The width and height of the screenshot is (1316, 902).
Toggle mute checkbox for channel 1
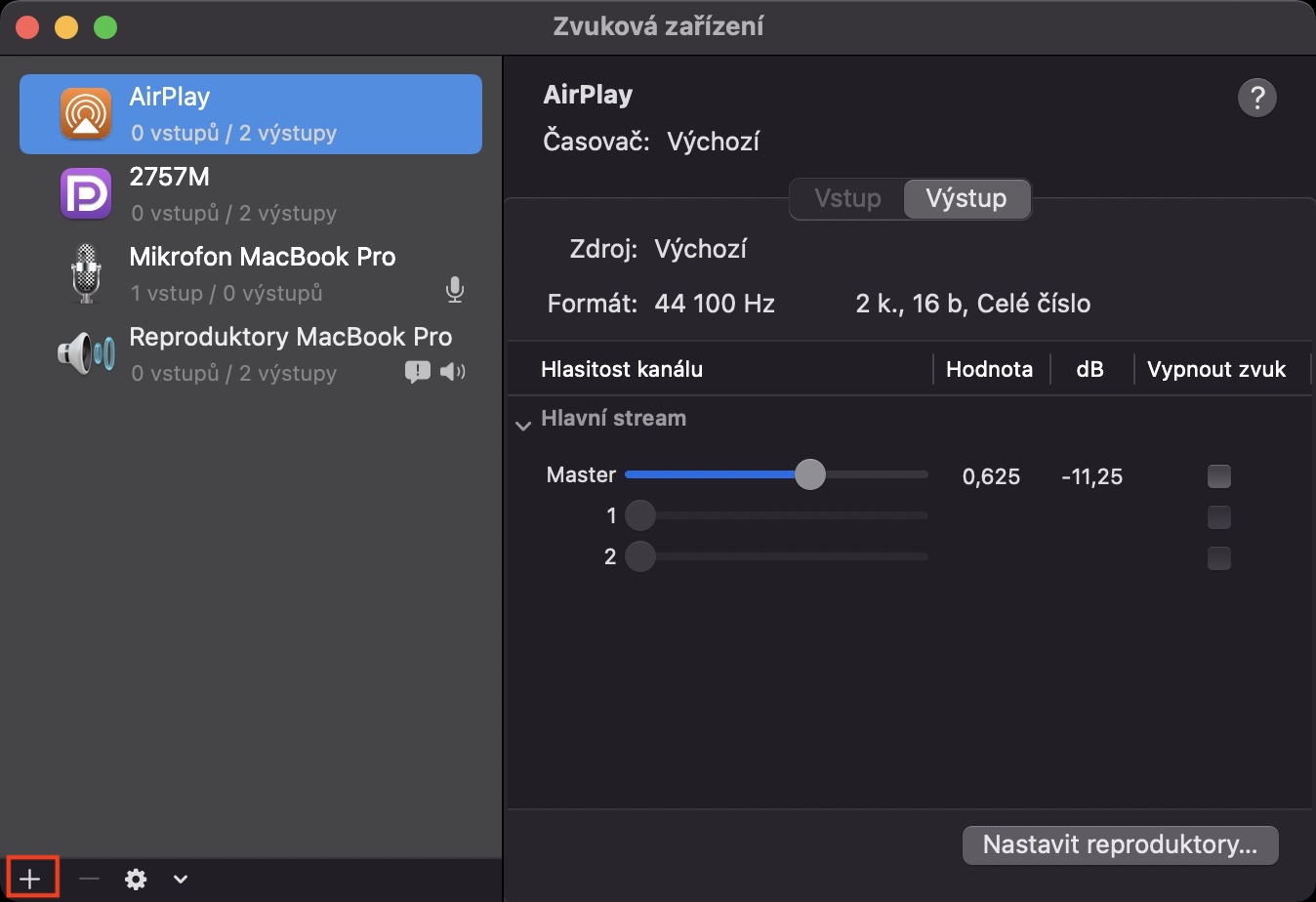click(x=1218, y=516)
